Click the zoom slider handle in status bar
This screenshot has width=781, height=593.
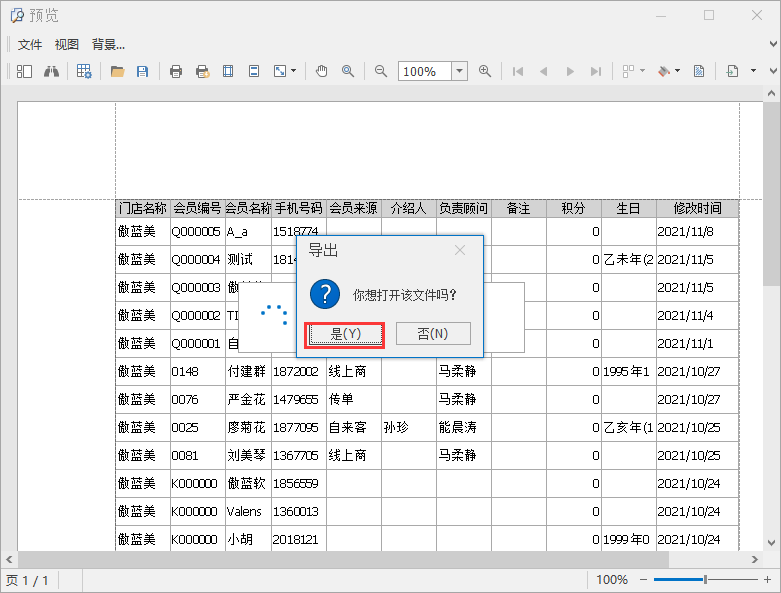coord(705,580)
